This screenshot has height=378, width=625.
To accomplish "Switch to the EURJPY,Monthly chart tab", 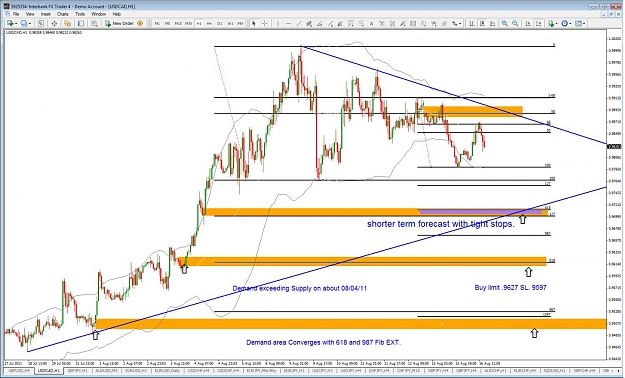I will pos(261,371).
